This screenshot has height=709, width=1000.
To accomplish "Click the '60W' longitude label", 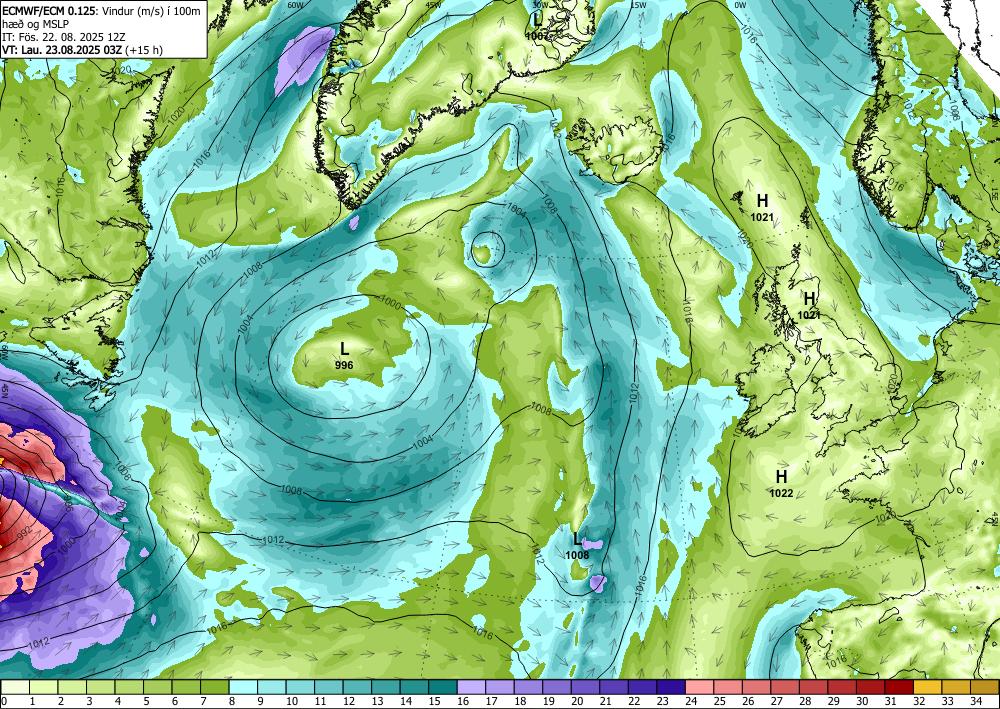I will (295, 4).
